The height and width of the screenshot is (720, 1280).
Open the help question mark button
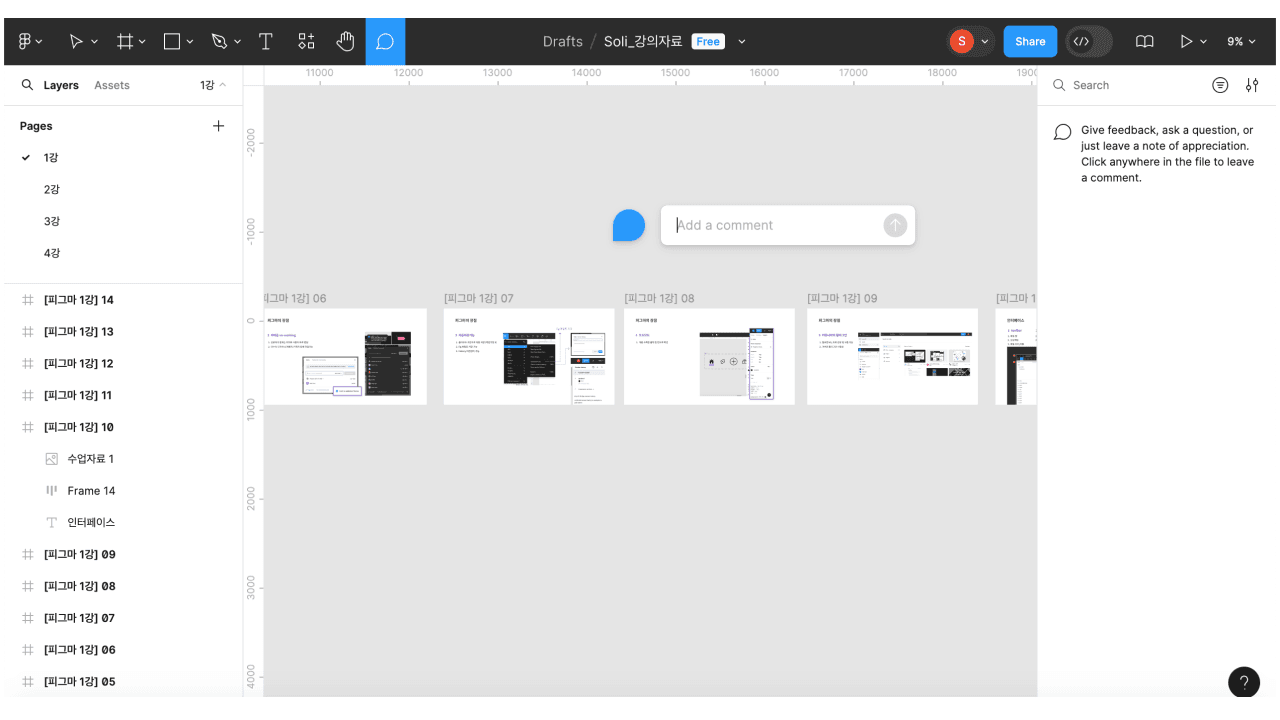(x=1244, y=683)
